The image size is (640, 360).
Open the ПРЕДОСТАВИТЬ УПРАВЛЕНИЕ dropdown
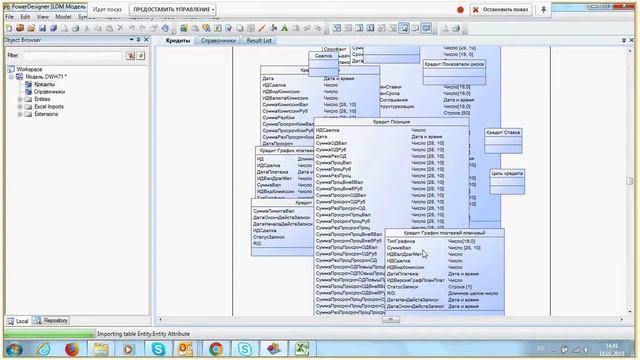click(173, 9)
